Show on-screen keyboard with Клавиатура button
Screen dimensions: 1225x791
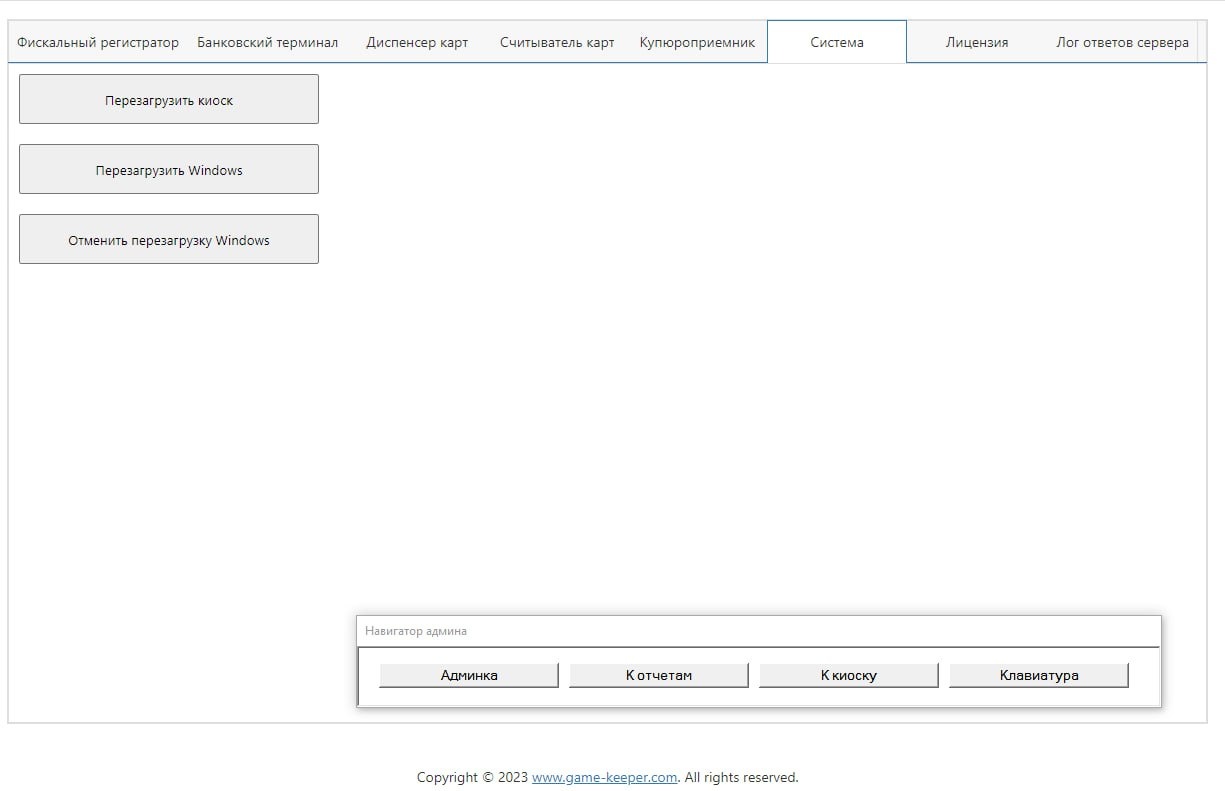pyautogui.click(x=1039, y=675)
